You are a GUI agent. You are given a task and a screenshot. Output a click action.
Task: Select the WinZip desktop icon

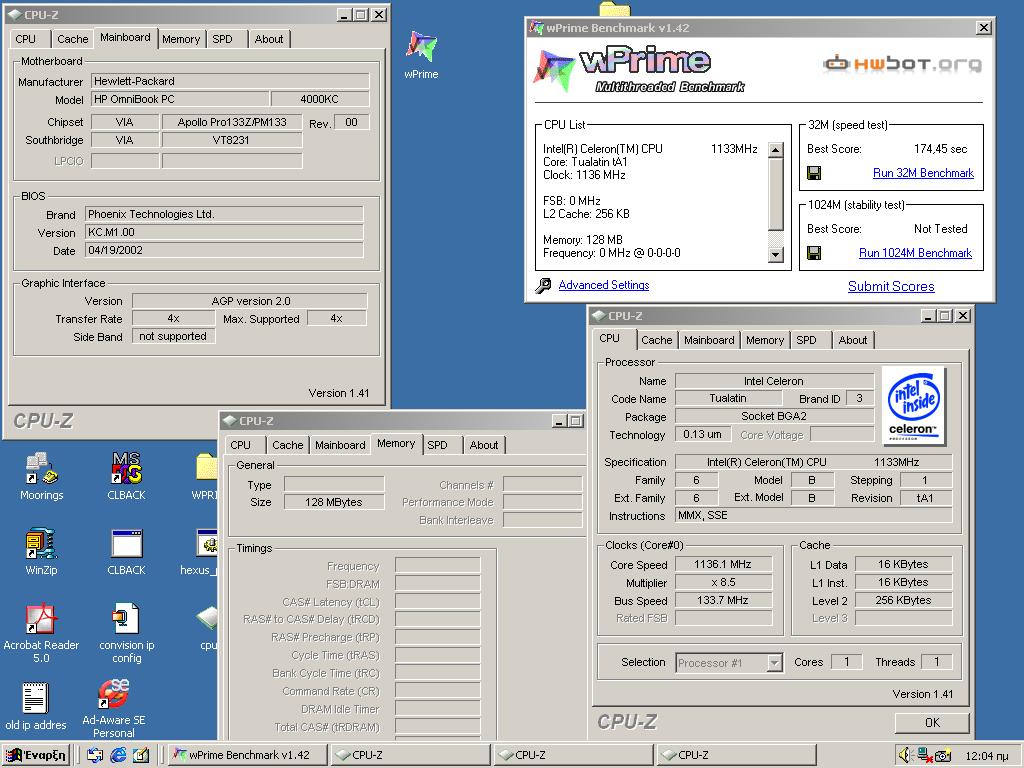(41, 551)
